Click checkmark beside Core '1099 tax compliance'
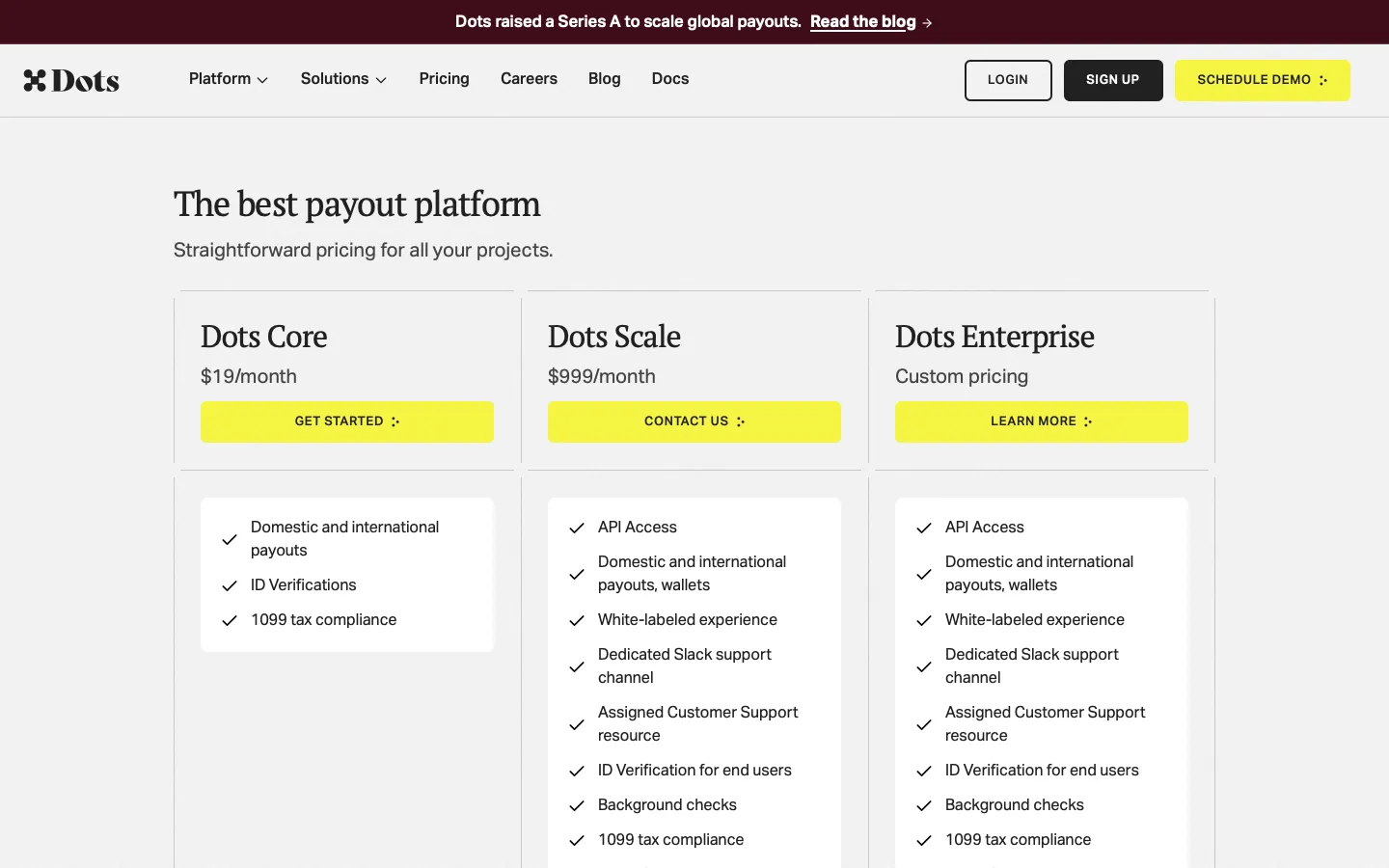This screenshot has height=868, width=1389. pyautogui.click(x=230, y=620)
